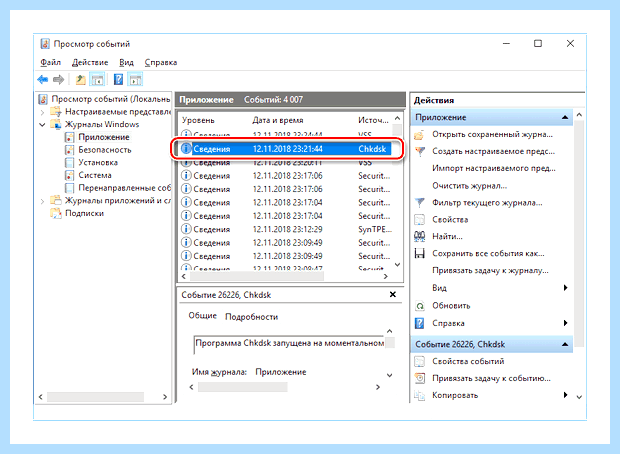Select the Приложение log in the tree
This screenshot has width=620, height=454.
coord(104,137)
